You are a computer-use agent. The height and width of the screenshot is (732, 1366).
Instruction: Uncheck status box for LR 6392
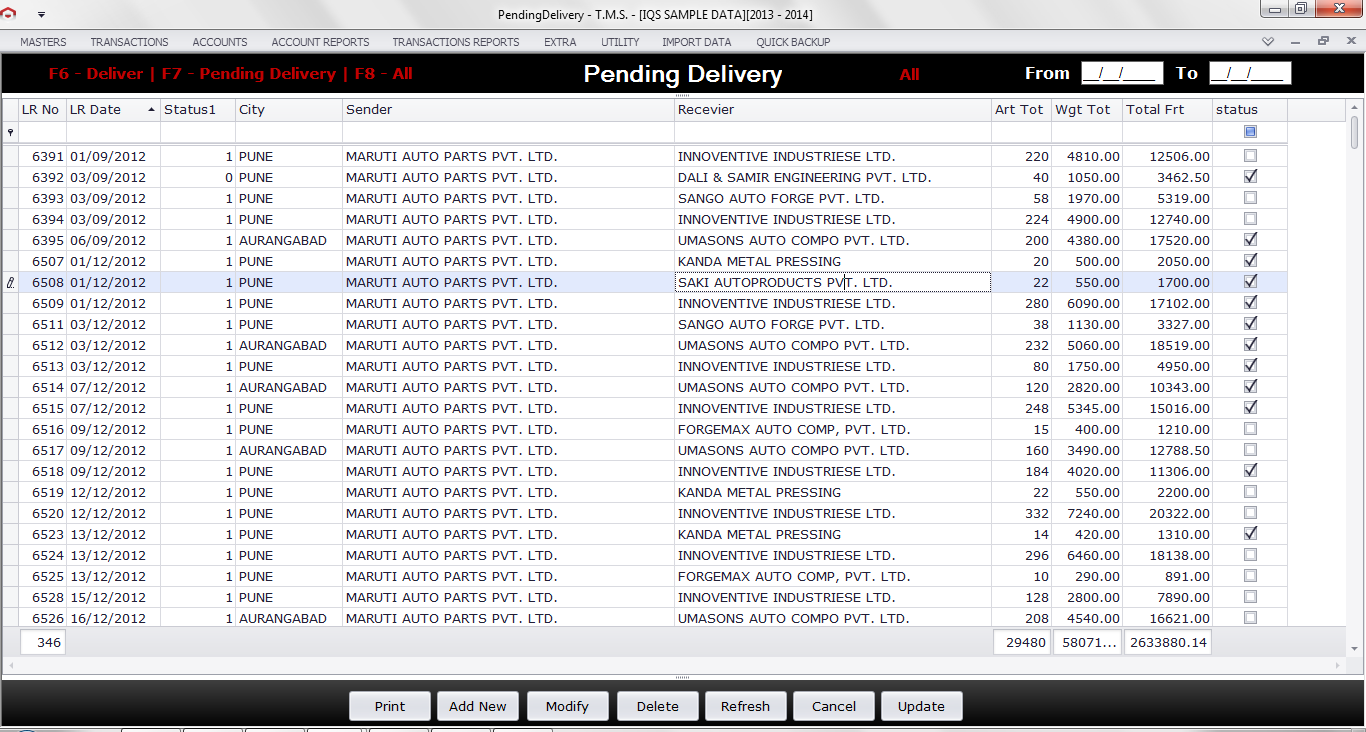(x=1250, y=177)
